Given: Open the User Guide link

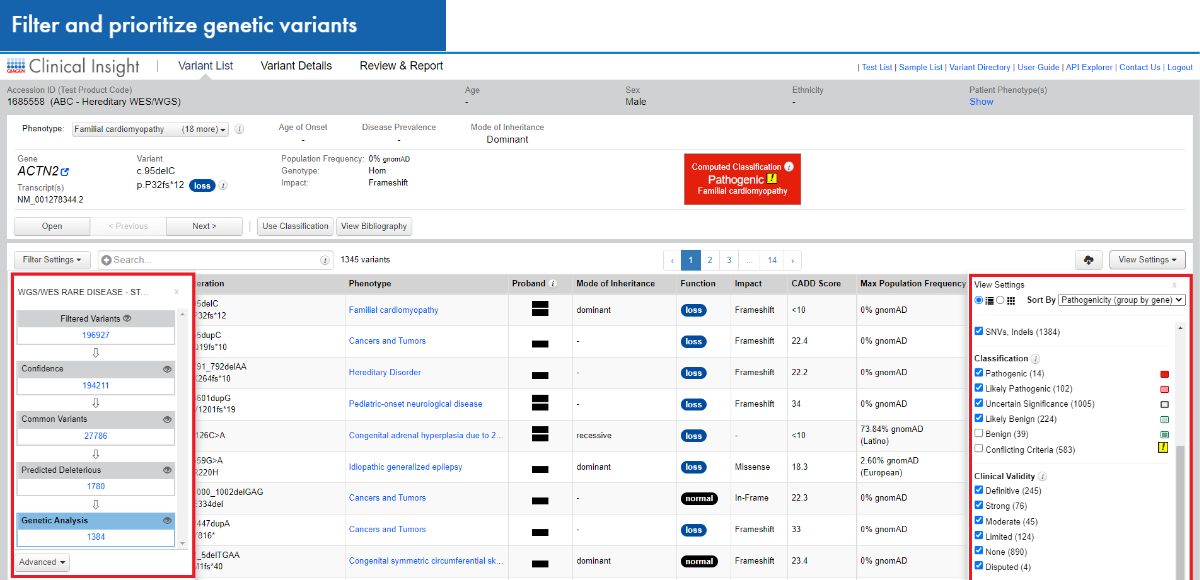Looking at the screenshot, I should 1038,67.
